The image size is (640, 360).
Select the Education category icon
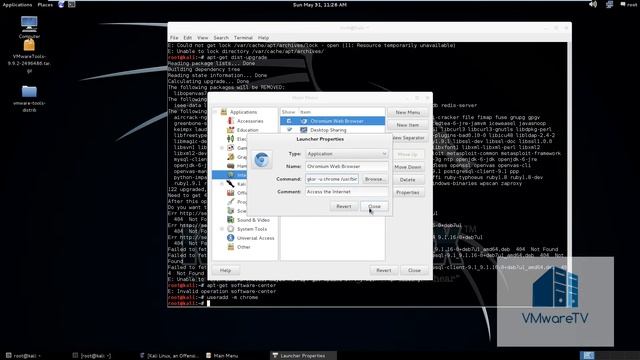tap(231, 130)
